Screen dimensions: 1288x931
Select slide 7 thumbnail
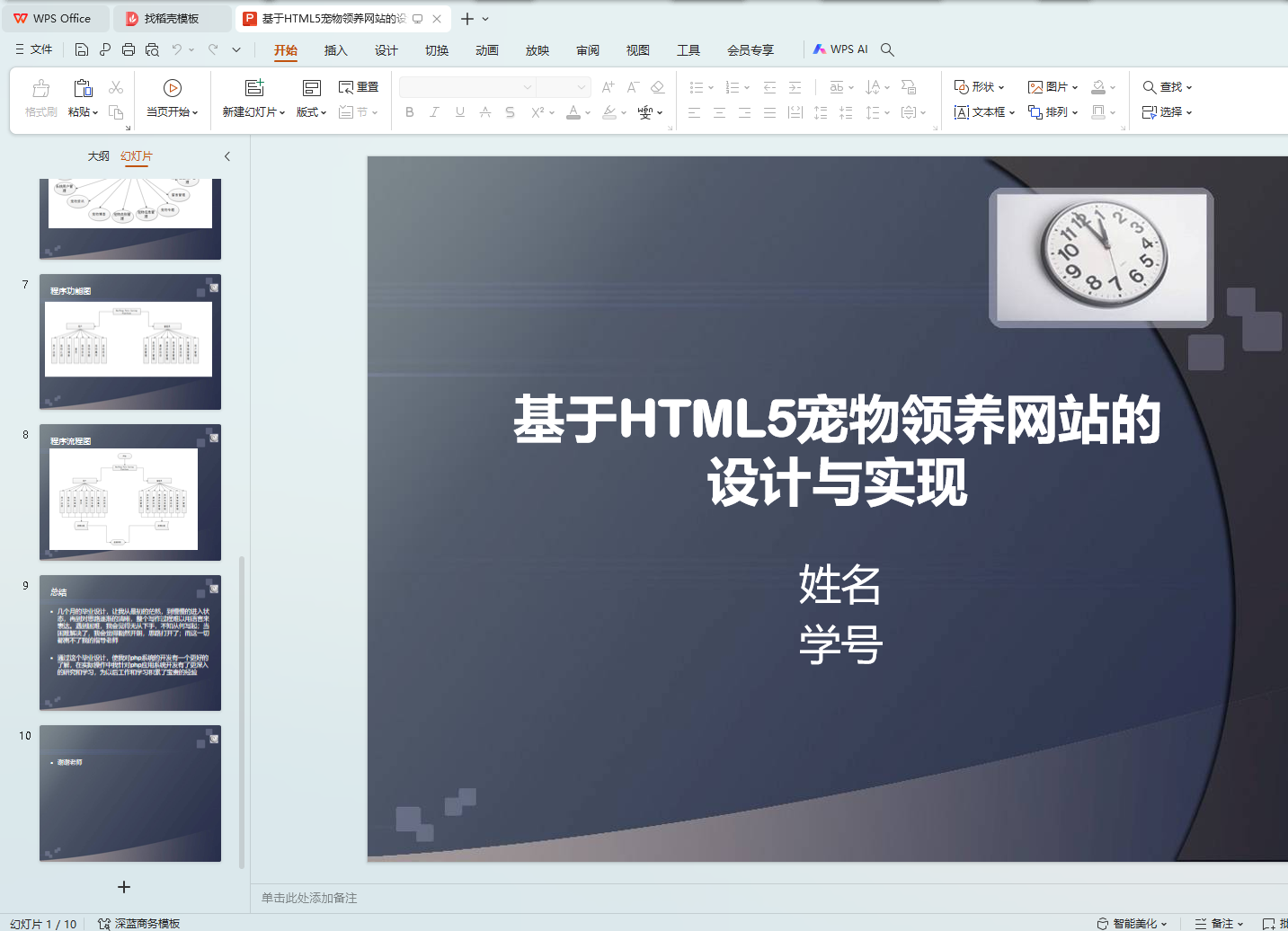pos(130,342)
